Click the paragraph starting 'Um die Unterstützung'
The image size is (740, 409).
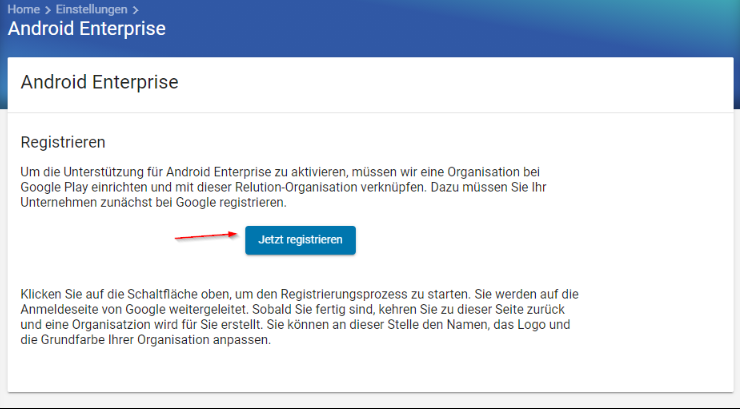click(x=283, y=187)
